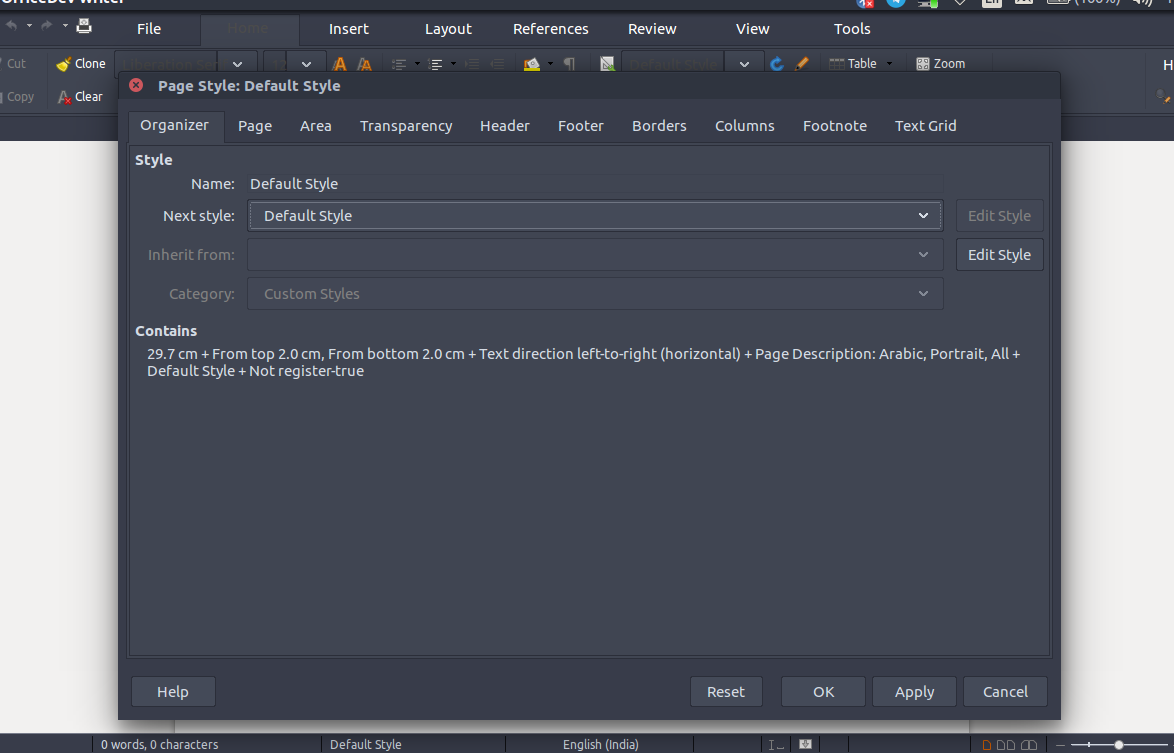Open the File menu tab
The height and width of the screenshot is (753, 1174).
tap(149, 28)
